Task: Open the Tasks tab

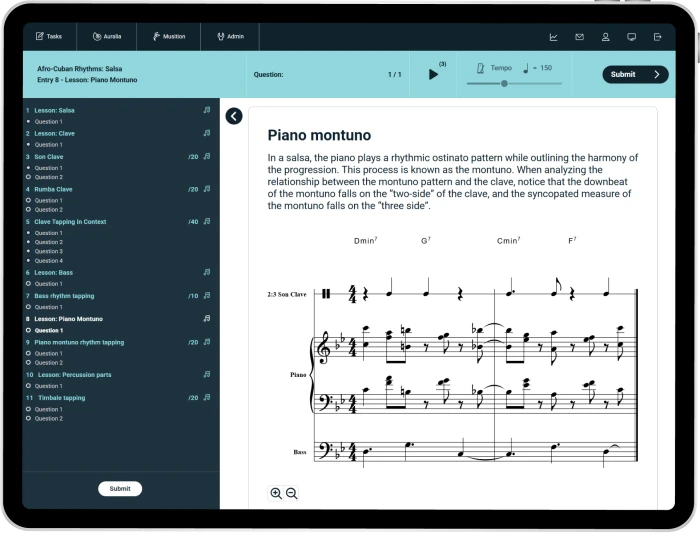Action: [x=49, y=37]
